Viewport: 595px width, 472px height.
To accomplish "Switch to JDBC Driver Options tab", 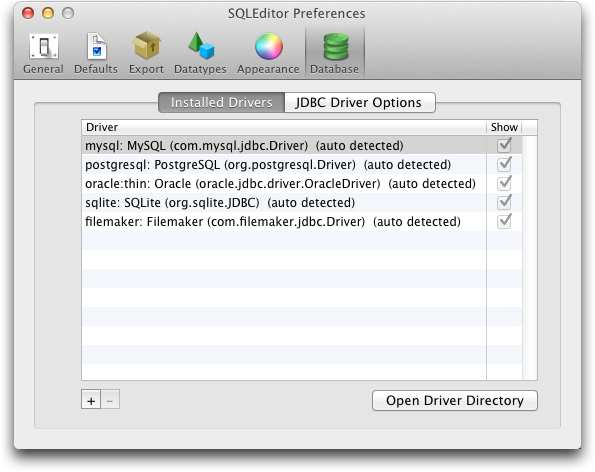I will coord(359,102).
